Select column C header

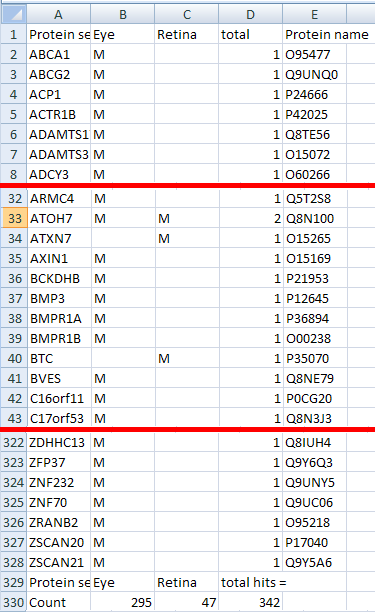(x=187, y=14)
